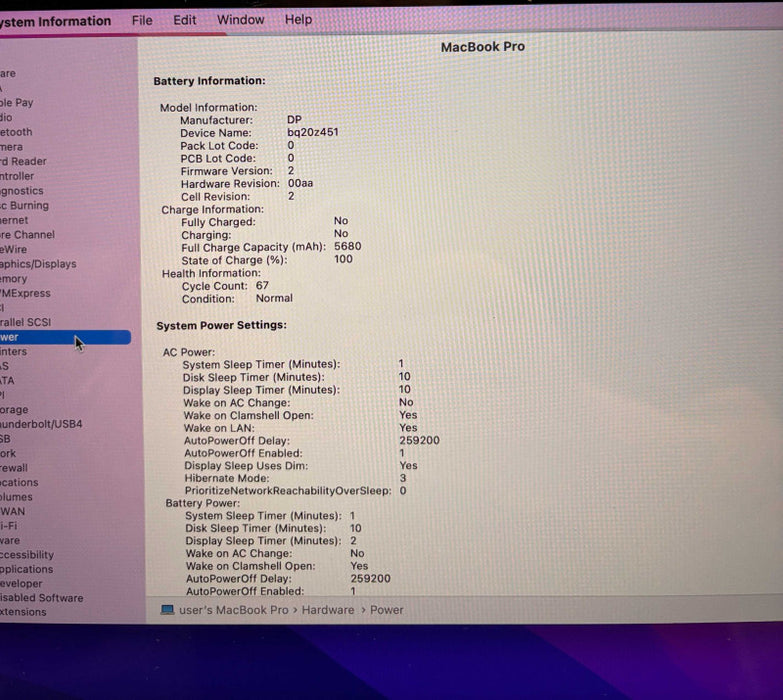Select Camera in the sidebar
The height and width of the screenshot is (700, 783).
pos(11,147)
